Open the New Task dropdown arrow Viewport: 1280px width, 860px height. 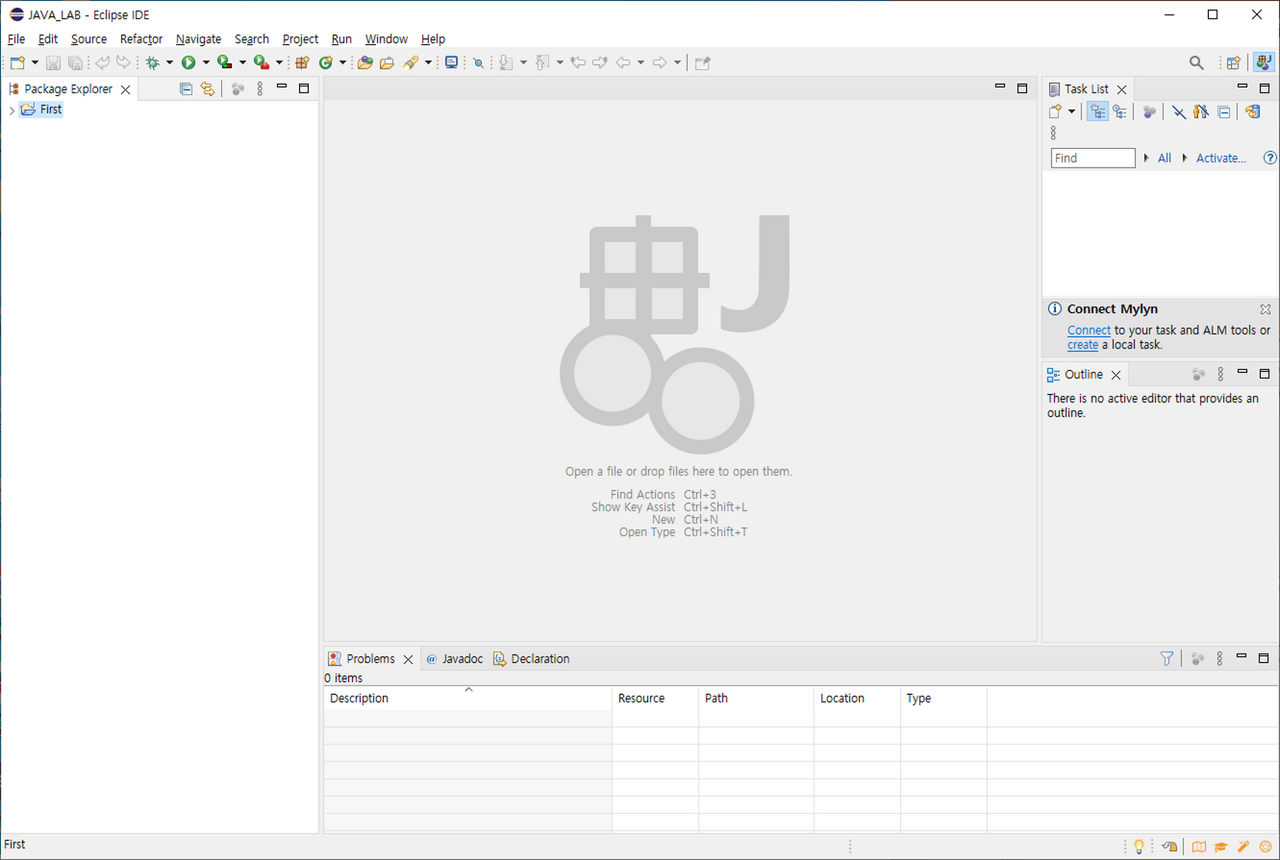click(1071, 112)
